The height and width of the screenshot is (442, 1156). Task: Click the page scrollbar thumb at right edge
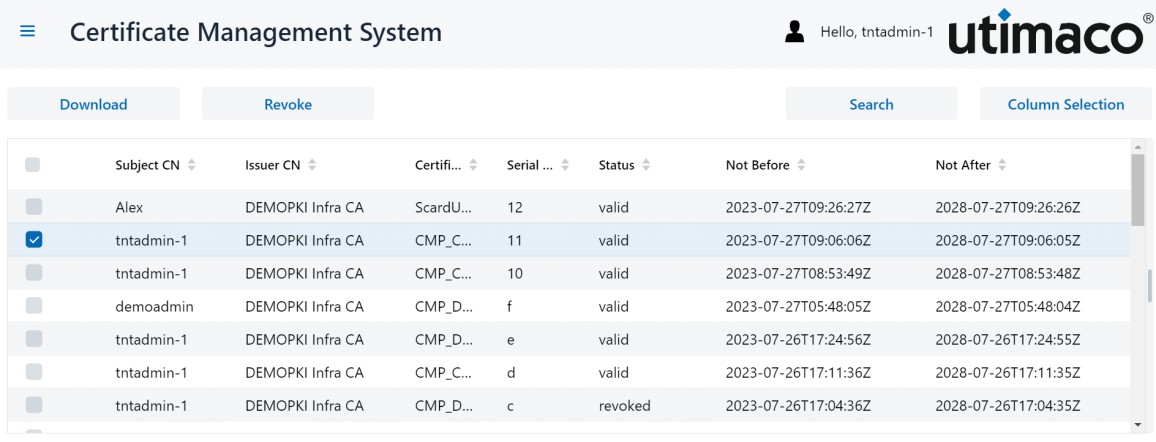pos(1149,286)
